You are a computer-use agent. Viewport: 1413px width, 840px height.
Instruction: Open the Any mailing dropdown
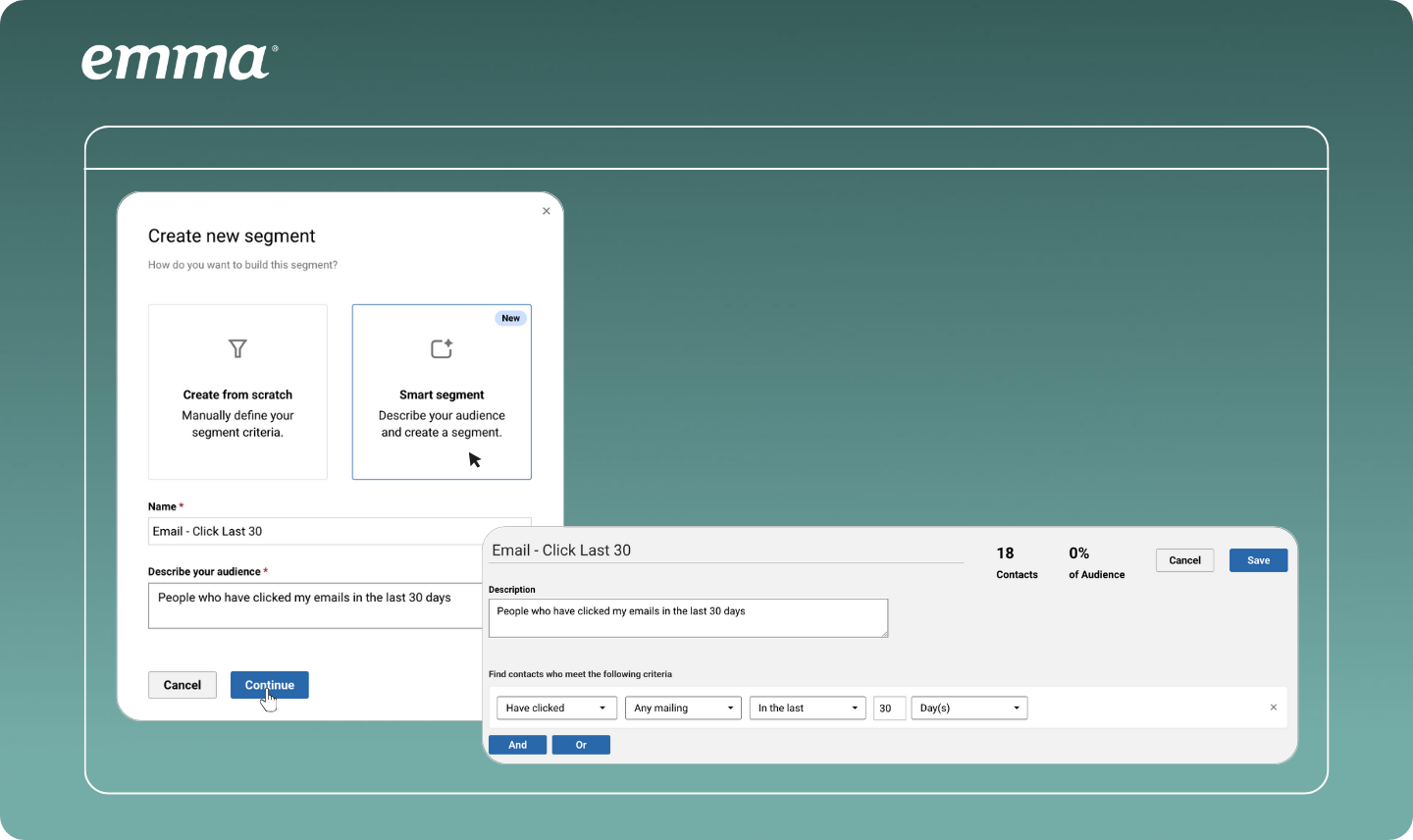pyautogui.click(x=683, y=708)
